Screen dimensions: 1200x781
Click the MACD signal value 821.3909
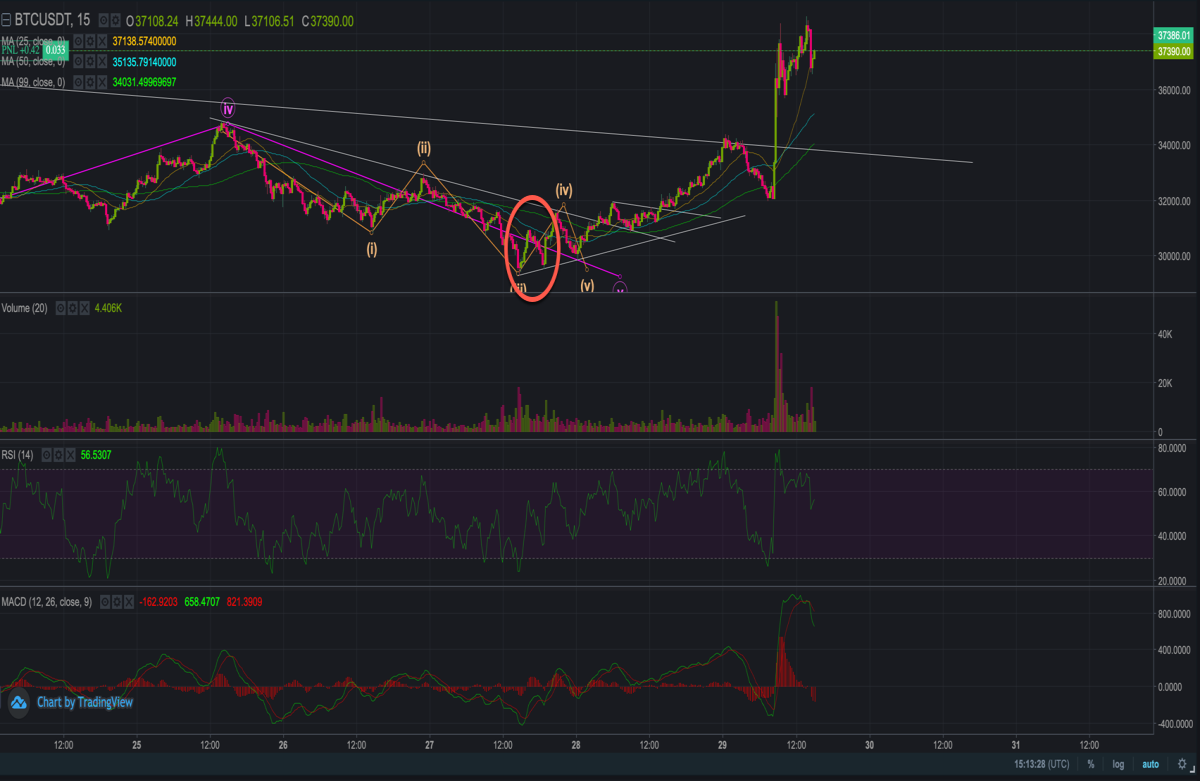pos(244,602)
